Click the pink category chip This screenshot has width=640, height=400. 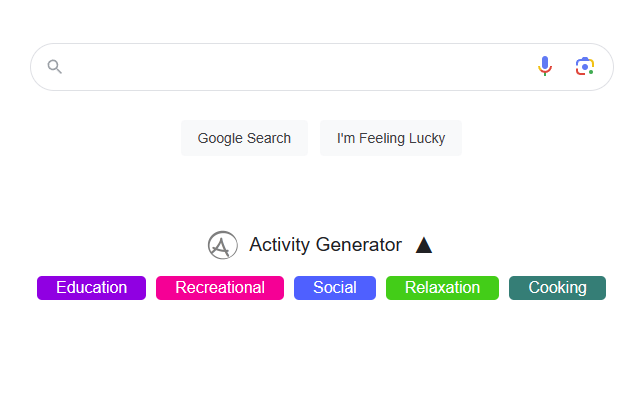pyautogui.click(x=220, y=288)
